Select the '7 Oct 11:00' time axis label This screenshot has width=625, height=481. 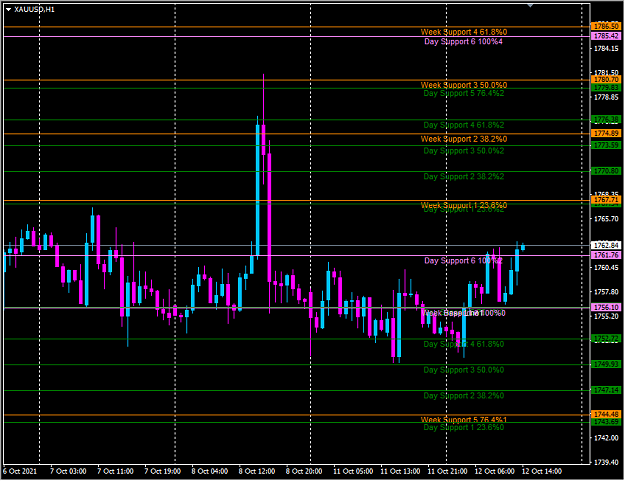(115, 471)
